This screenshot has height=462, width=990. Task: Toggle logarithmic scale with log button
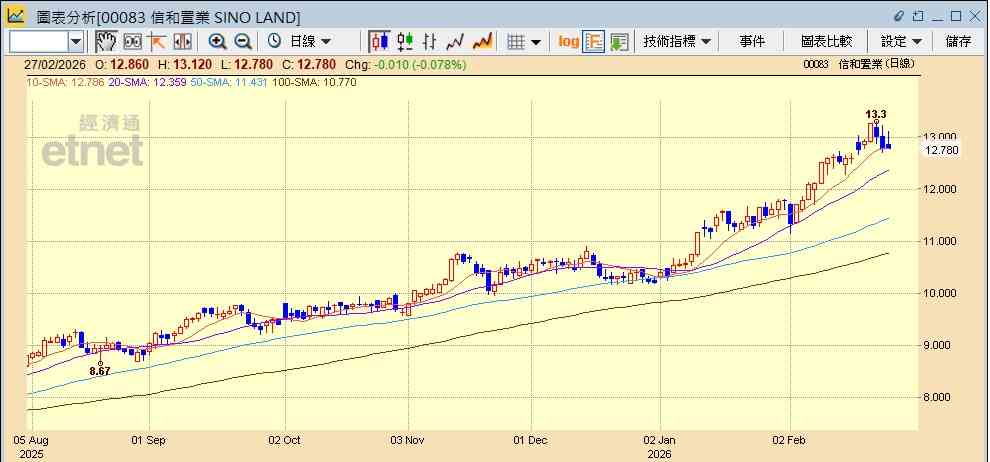point(568,42)
